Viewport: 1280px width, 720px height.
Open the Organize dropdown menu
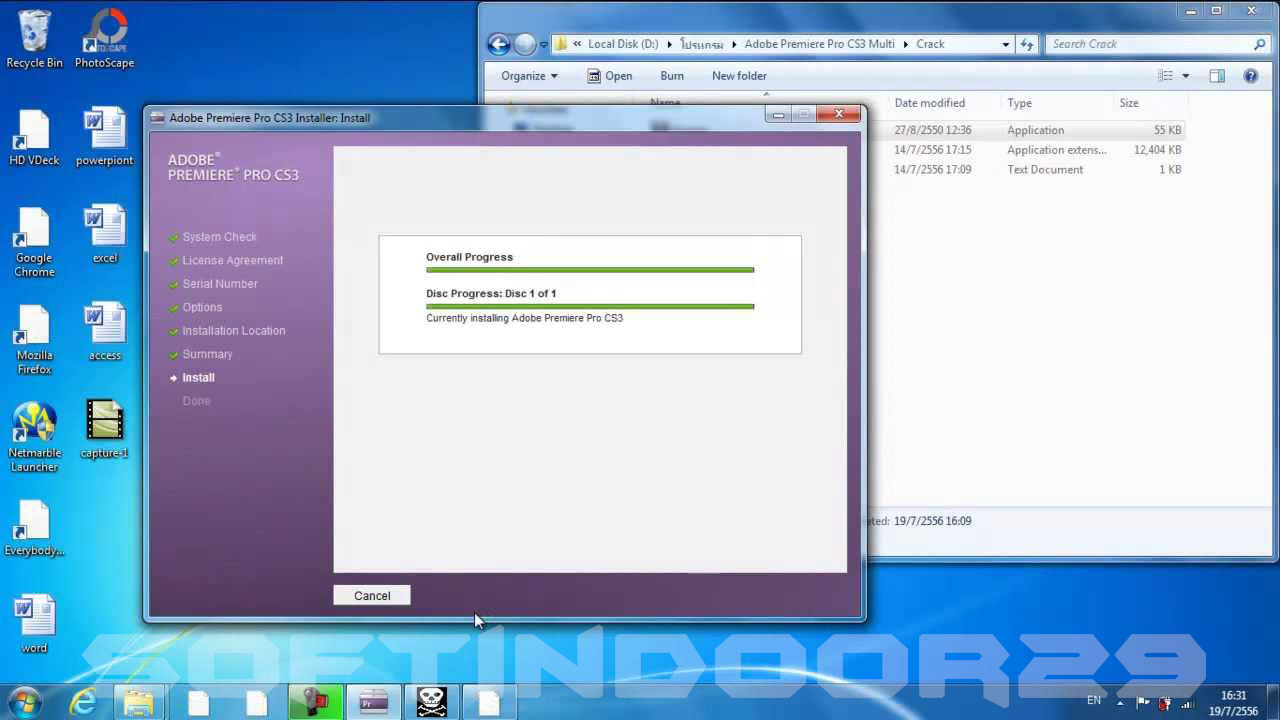coord(528,76)
